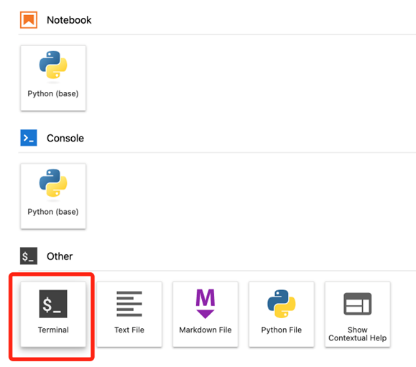Click the orange Notebook section bookmark icon

(28, 20)
